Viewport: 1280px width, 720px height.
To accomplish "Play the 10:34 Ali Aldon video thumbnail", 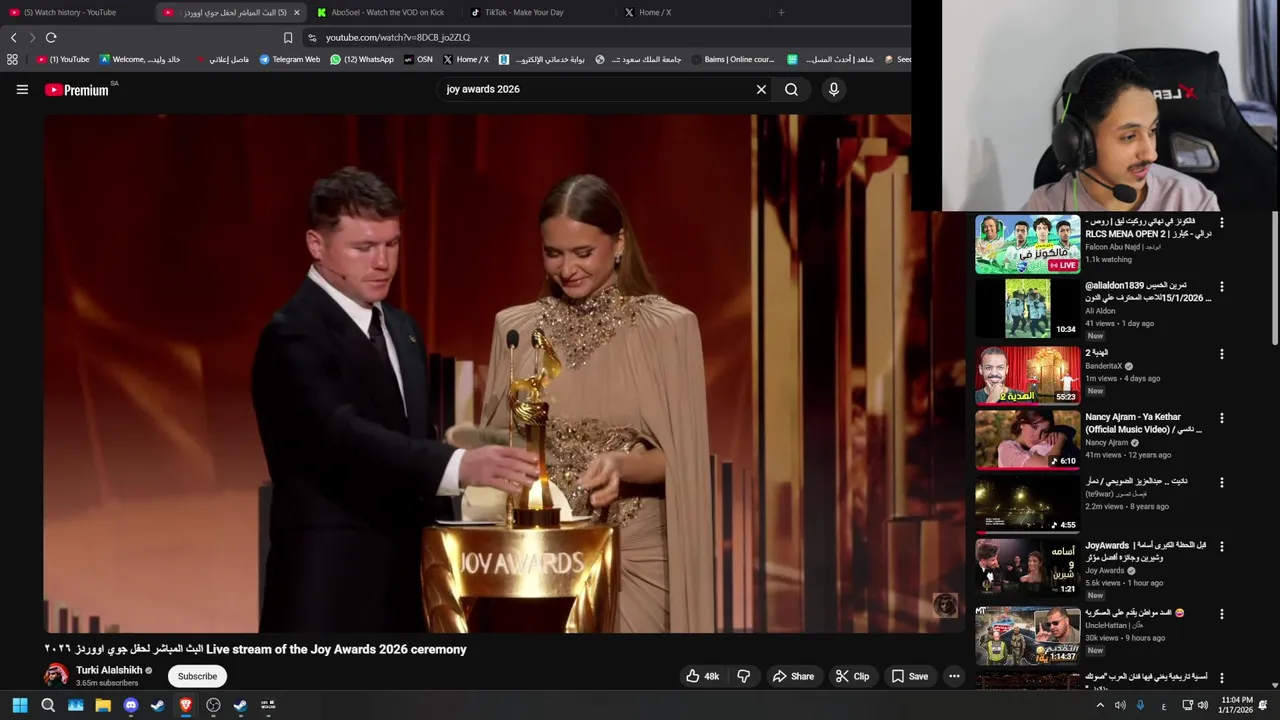I will [x=1028, y=308].
